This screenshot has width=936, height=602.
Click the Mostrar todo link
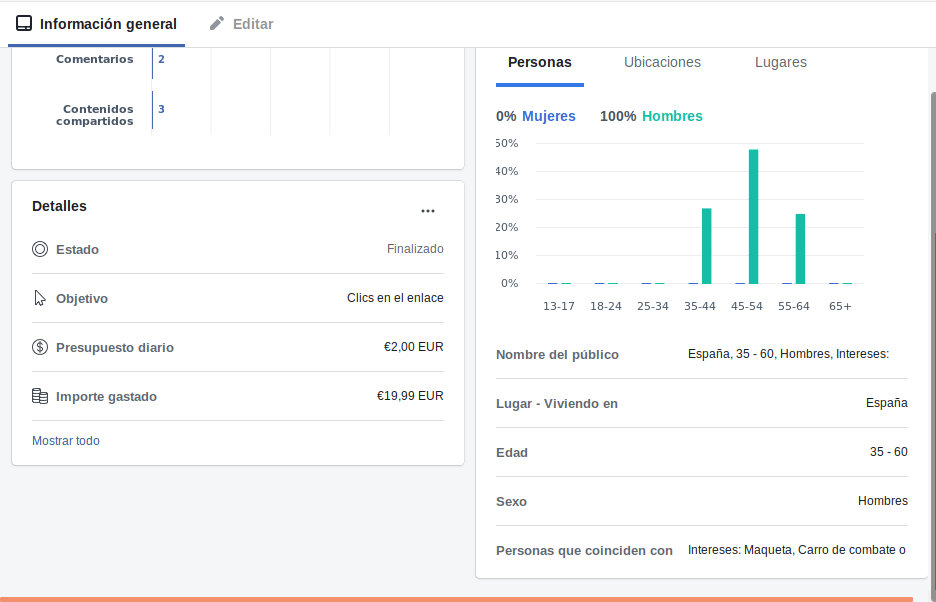tap(66, 441)
